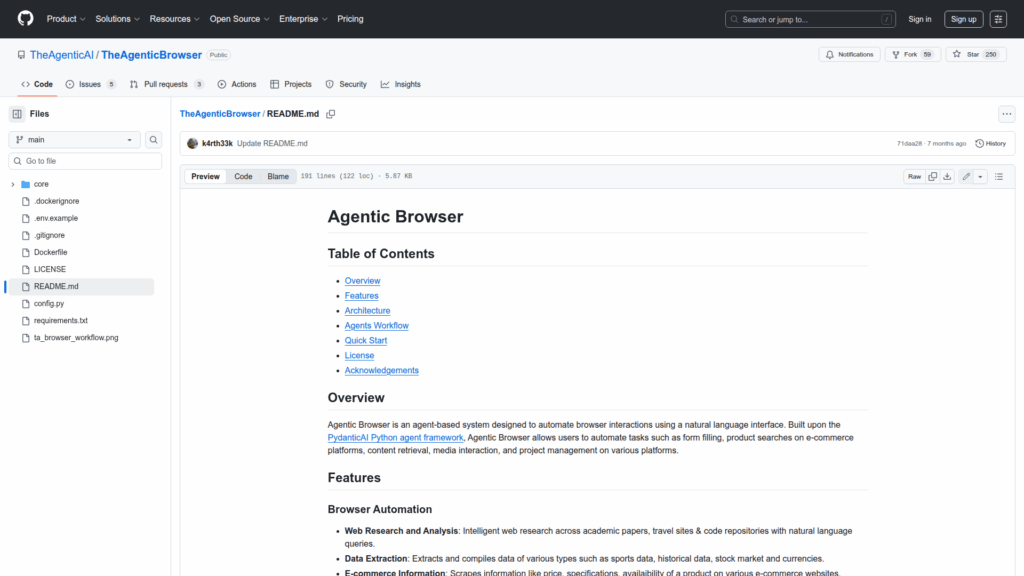Select the Code tab
1024x576 pixels.
pyautogui.click(x=37, y=84)
